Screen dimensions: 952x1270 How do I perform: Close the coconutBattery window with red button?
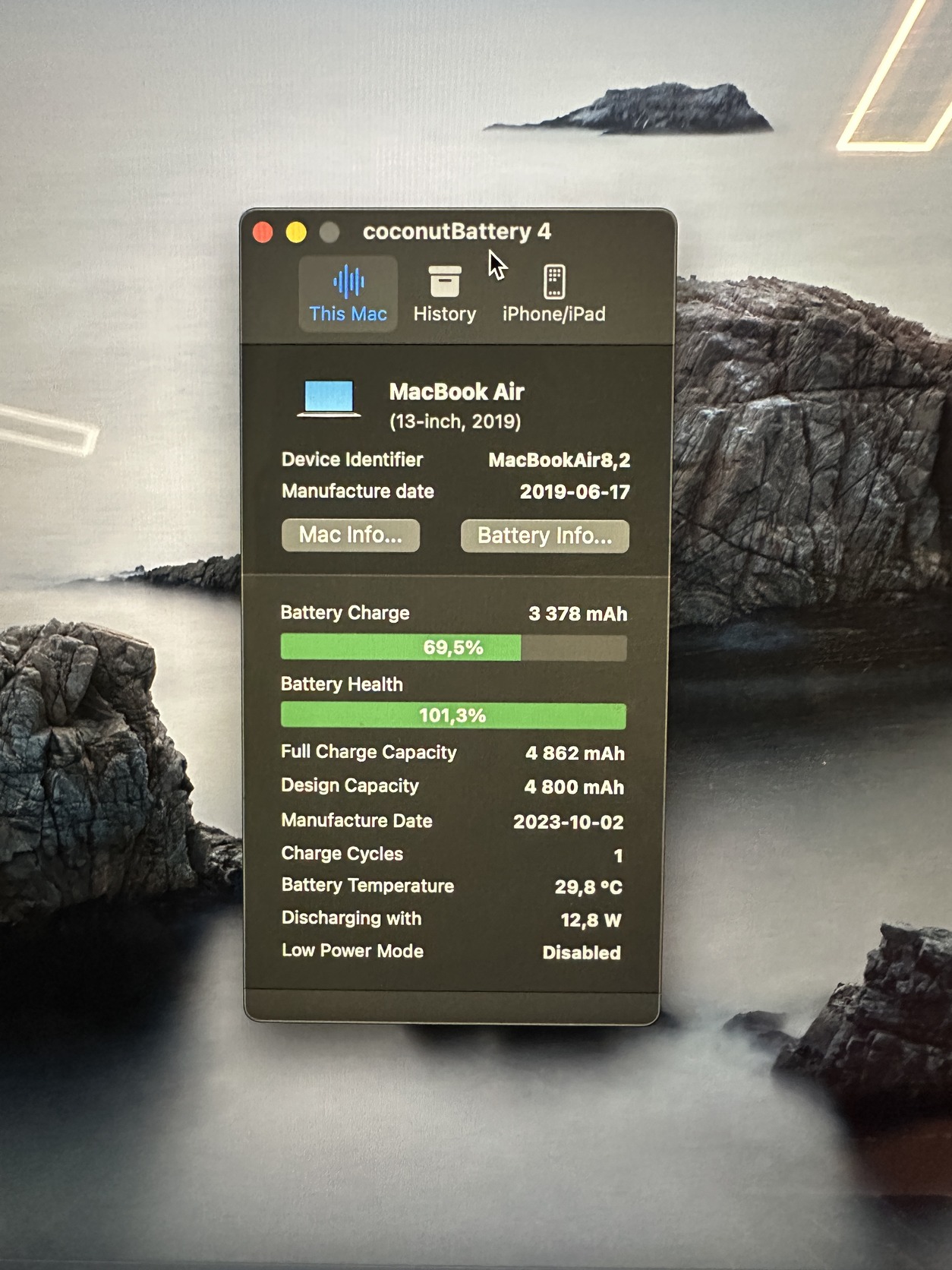tap(263, 232)
